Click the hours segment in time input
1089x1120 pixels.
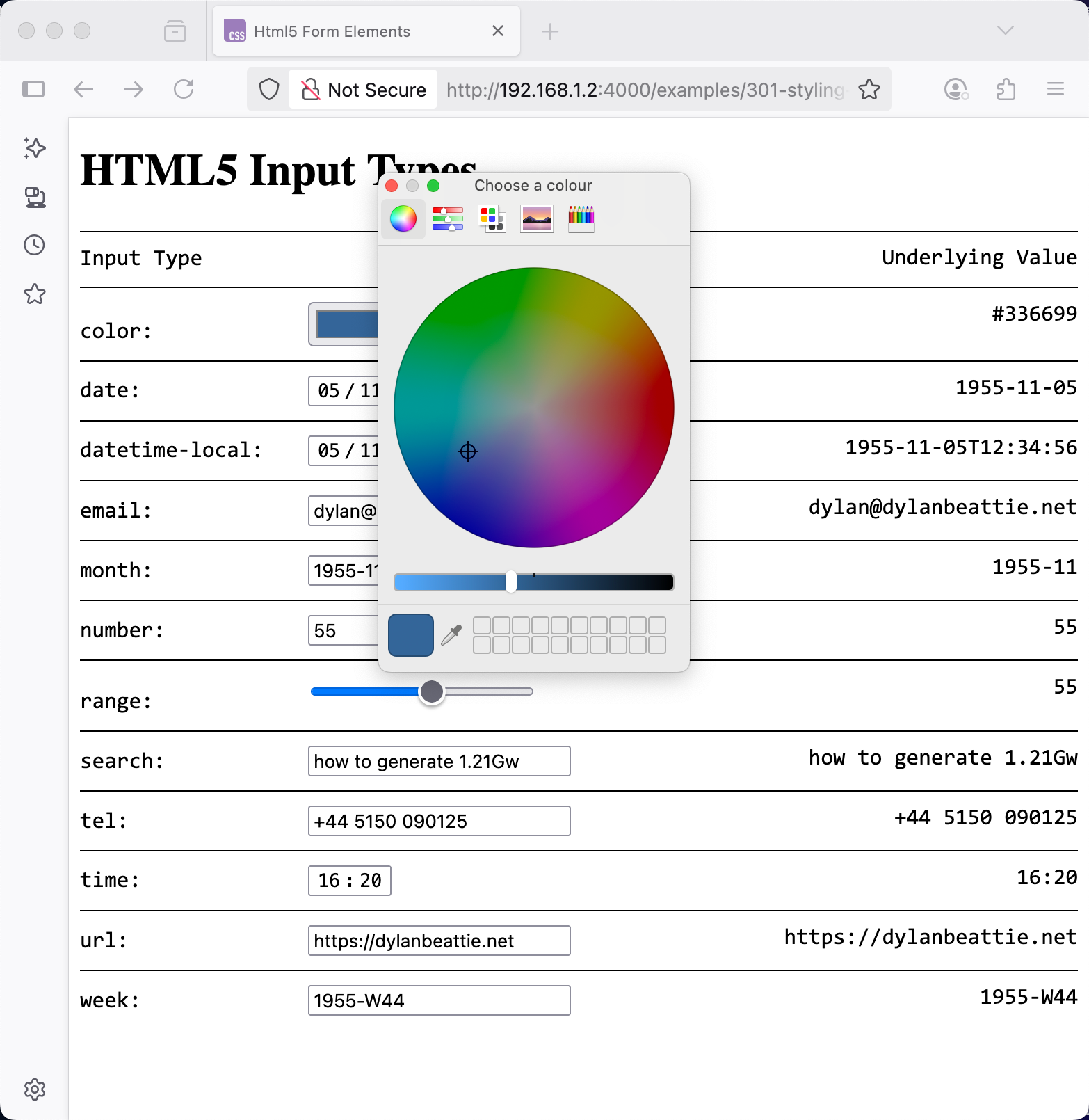[x=329, y=881]
